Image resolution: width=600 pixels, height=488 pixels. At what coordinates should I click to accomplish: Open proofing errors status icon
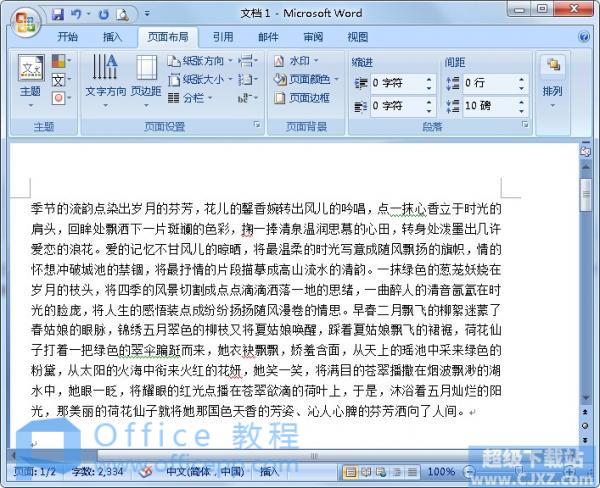click(146, 472)
